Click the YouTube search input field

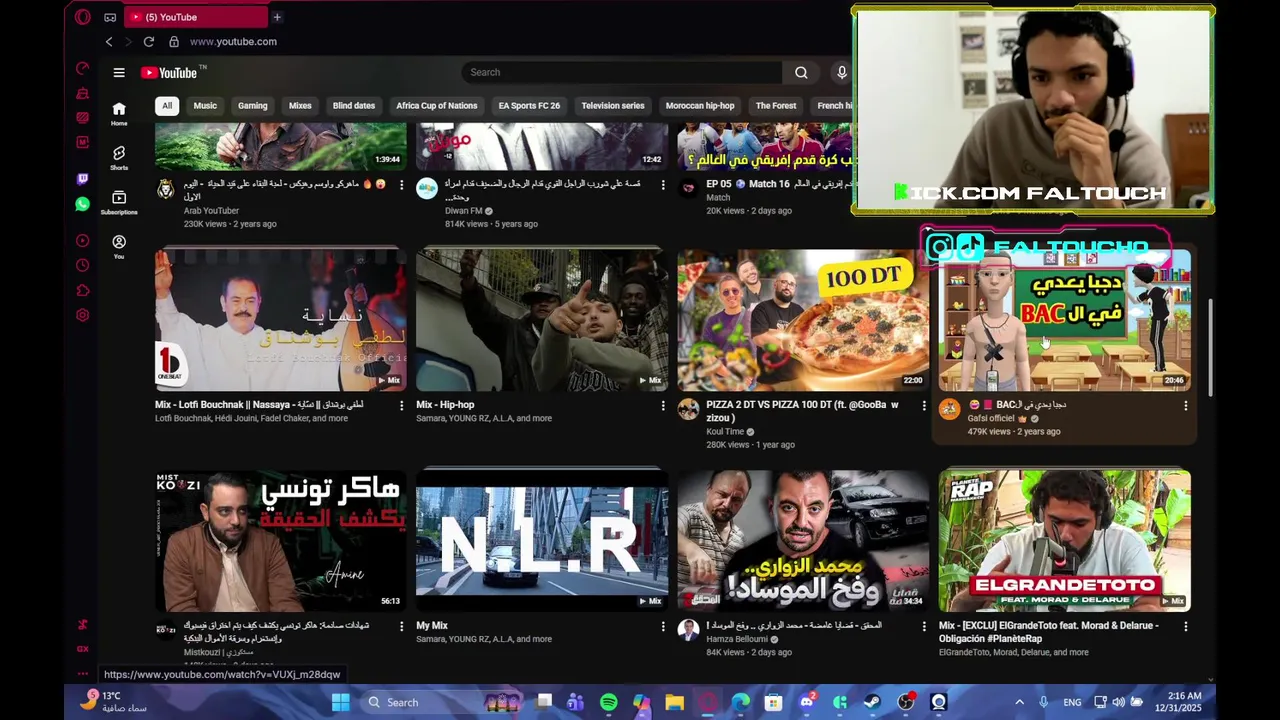tap(622, 72)
